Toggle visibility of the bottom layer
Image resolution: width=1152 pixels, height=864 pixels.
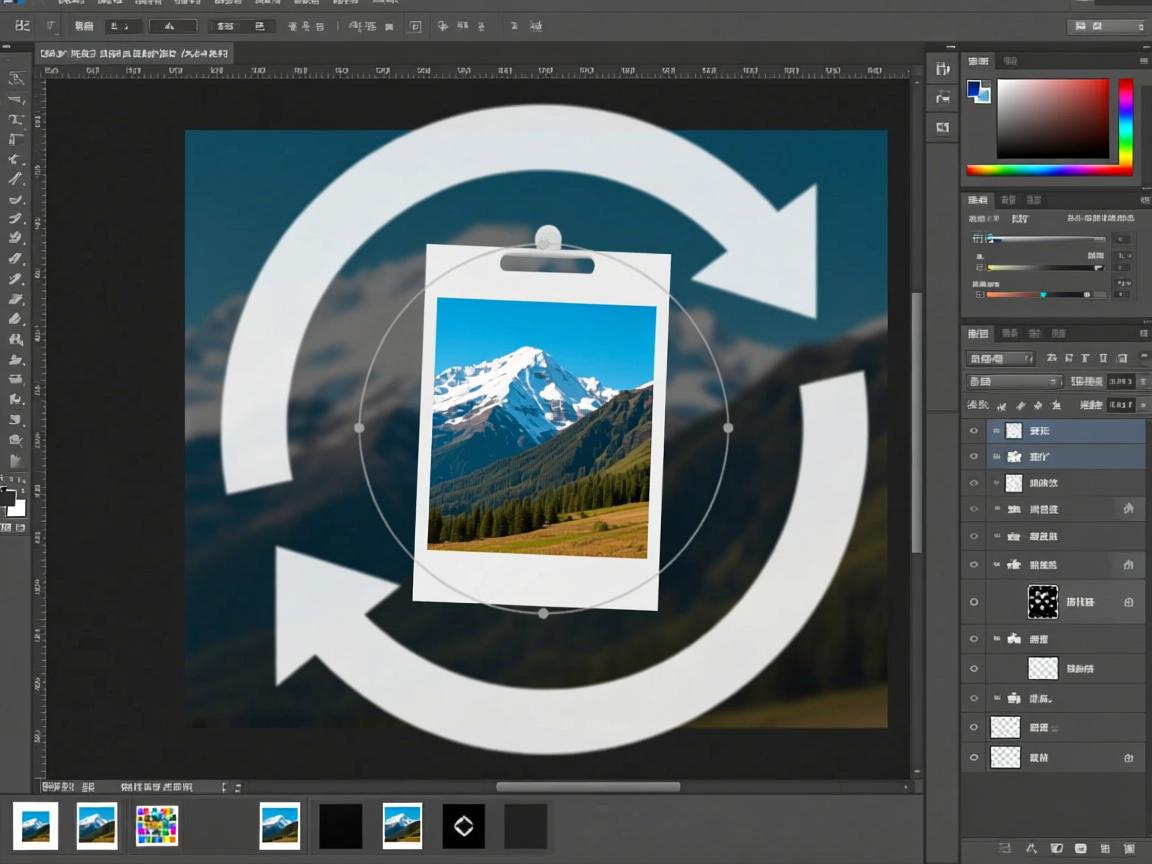tap(974, 758)
